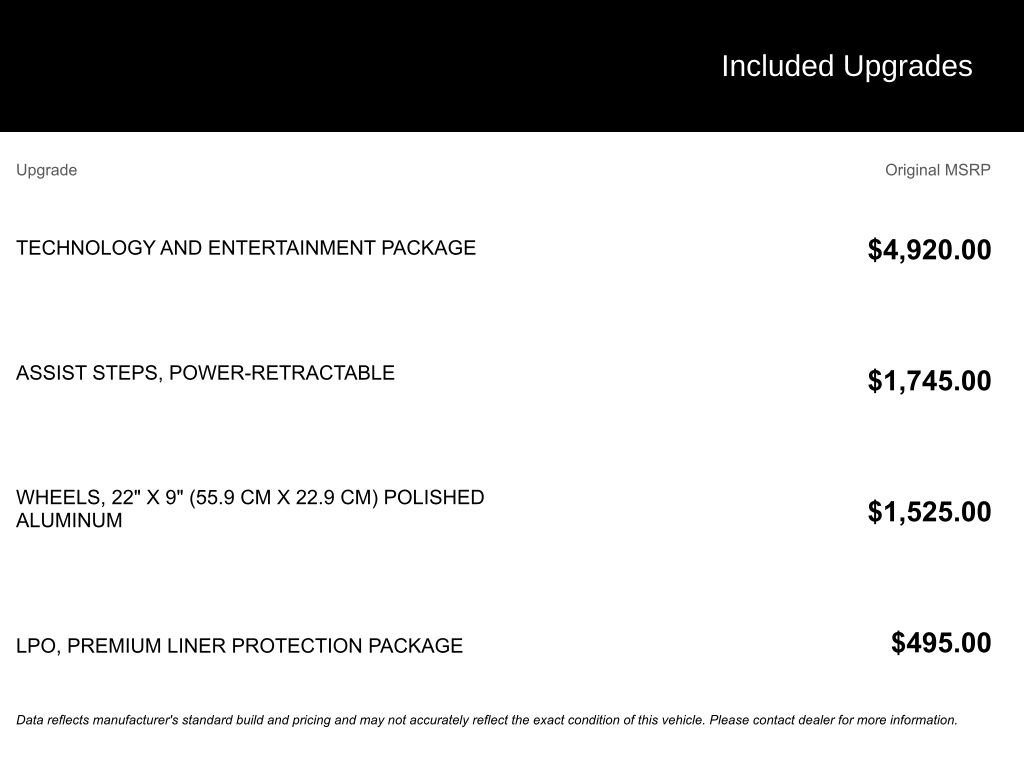Select the 22" Polished Aluminum Wheels upgrade

click(x=250, y=509)
